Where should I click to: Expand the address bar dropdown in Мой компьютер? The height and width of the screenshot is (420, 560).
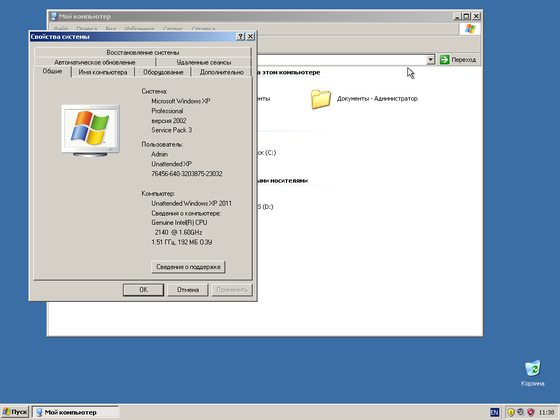point(431,60)
